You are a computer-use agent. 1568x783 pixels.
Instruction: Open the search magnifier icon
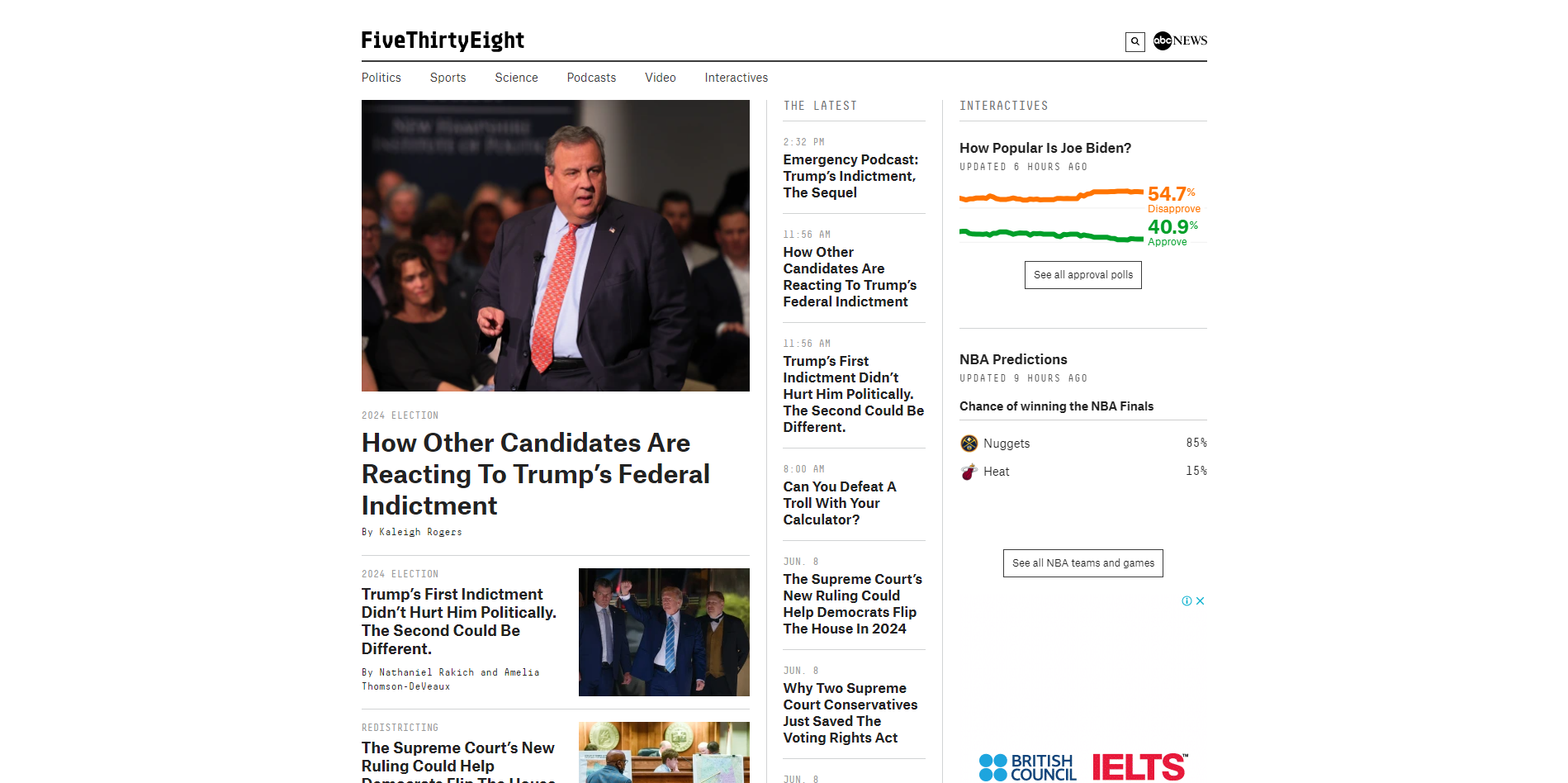(x=1135, y=41)
